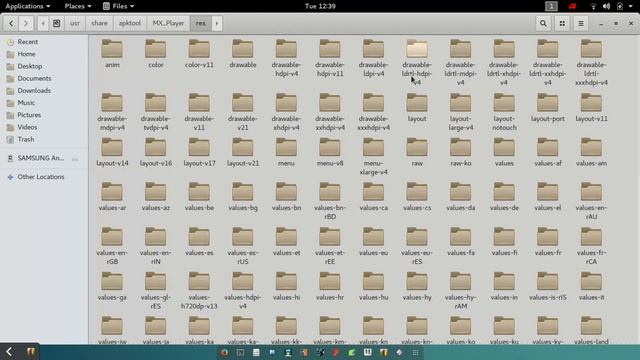Image resolution: width=640 pixels, height=360 pixels.
Task: Select the values-en-rAU folder
Action: tap(591, 201)
